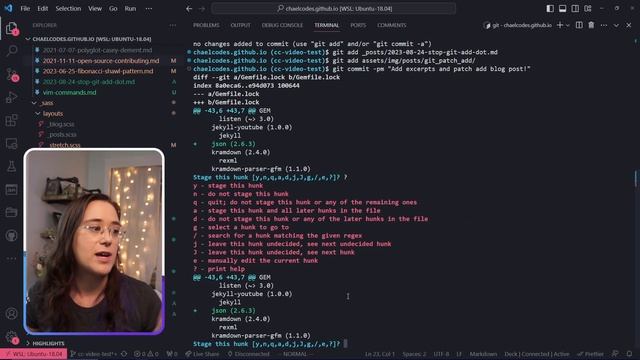640x360 pixels.
Task: Open Explorer views and more actions
Action: point(173,25)
